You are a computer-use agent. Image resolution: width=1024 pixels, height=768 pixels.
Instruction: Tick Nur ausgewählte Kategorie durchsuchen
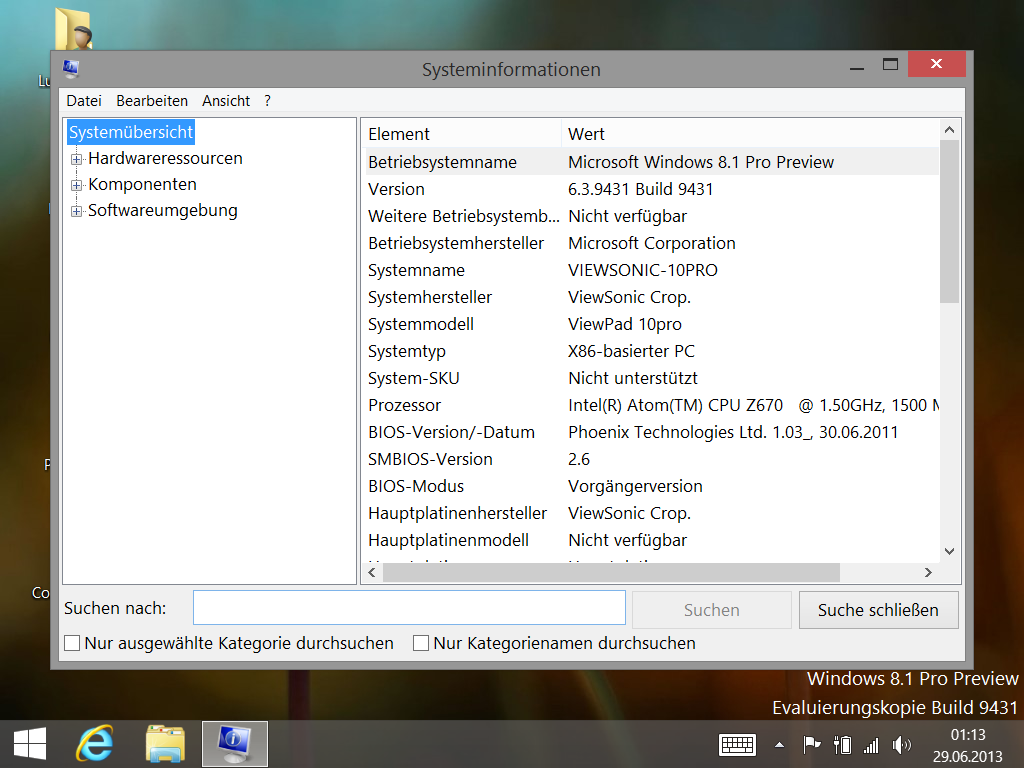(x=72, y=643)
